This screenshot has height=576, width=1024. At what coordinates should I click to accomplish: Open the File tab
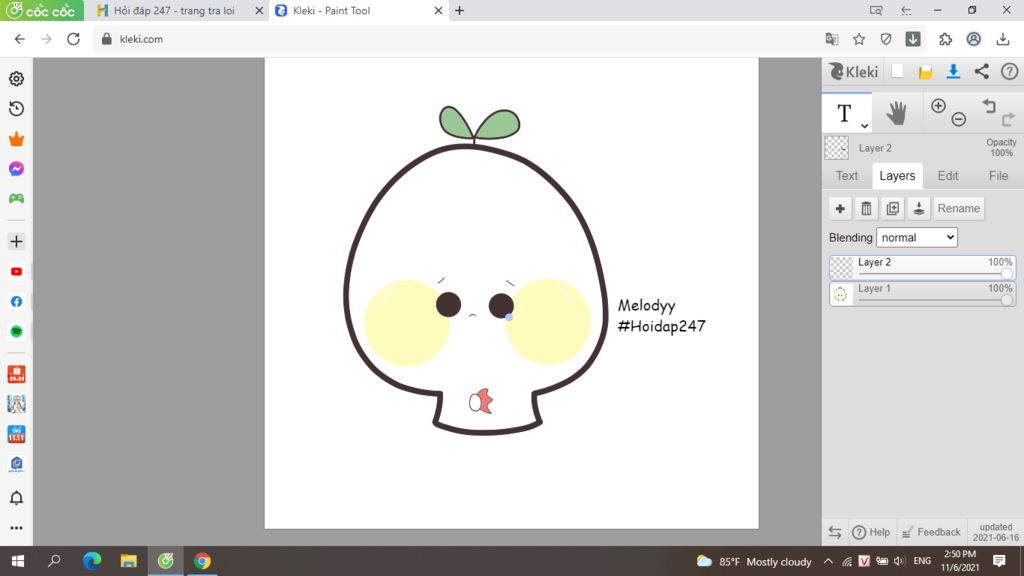coord(998,176)
